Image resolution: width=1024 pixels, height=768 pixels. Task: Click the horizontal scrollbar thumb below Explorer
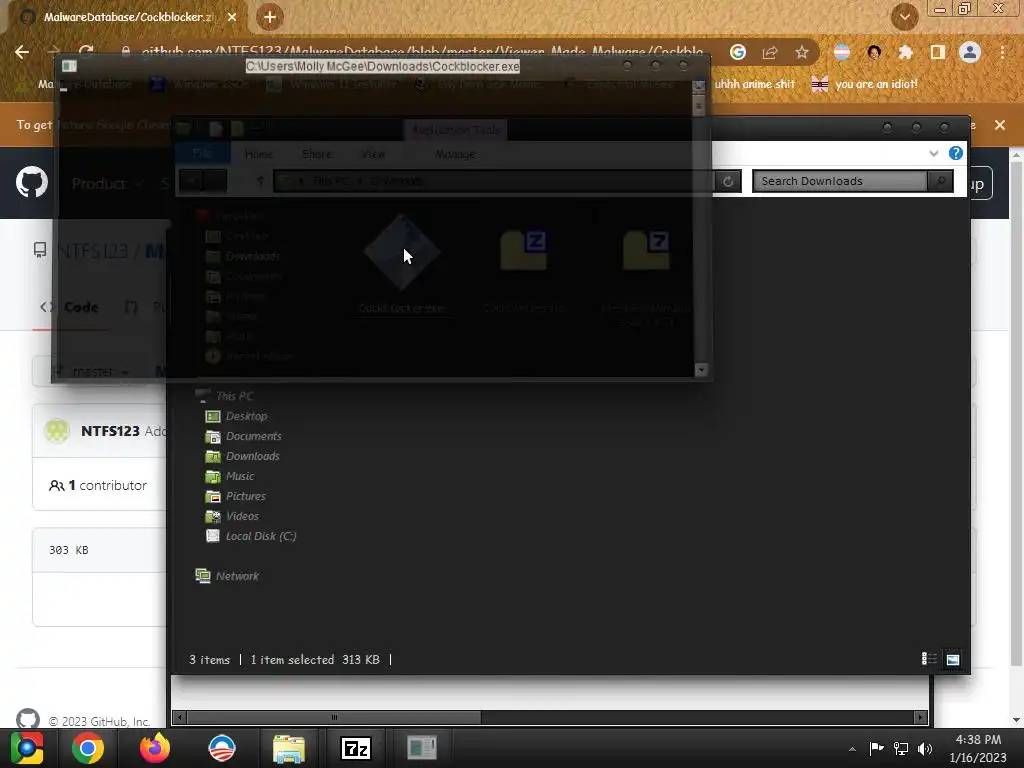(x=334, y=717)
